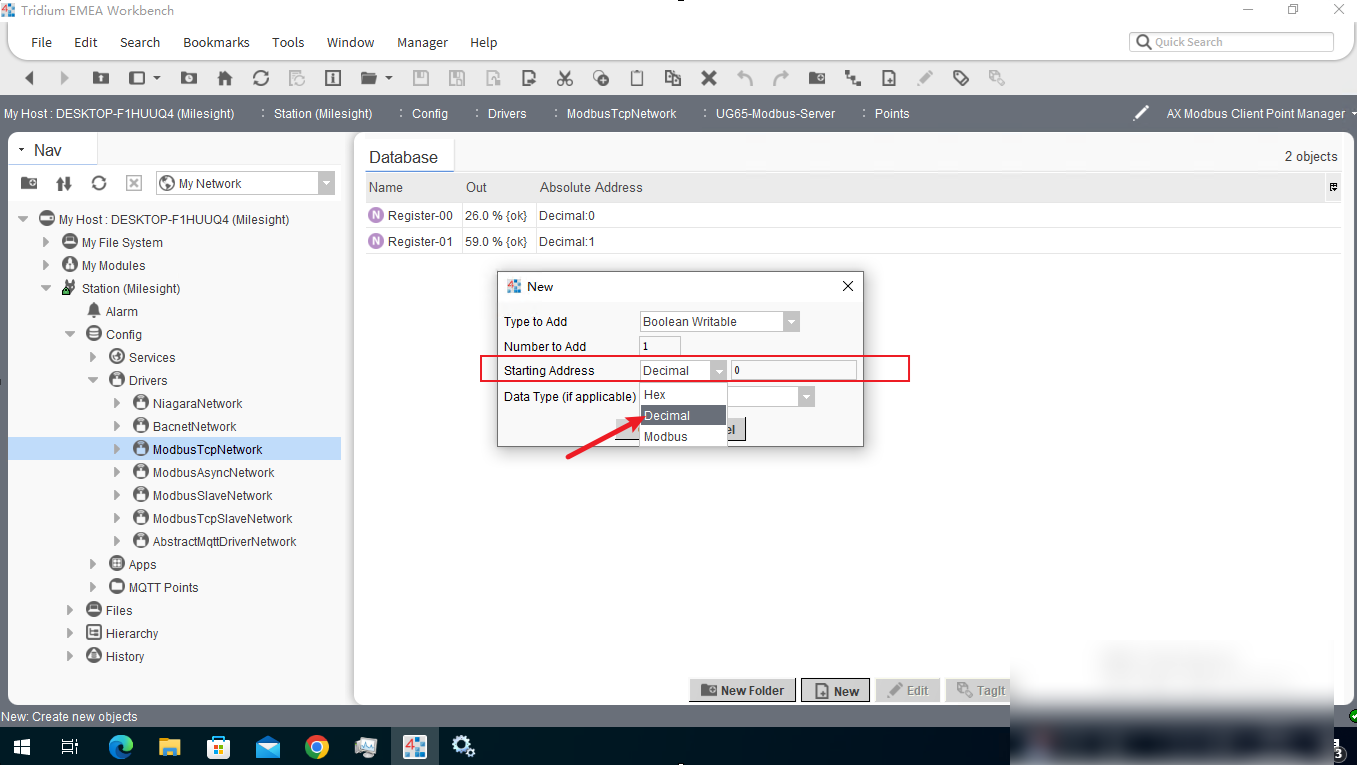Screen dimensions: 1357x765
Task: Expand the History tree node
Action: [x=70, y=656]
